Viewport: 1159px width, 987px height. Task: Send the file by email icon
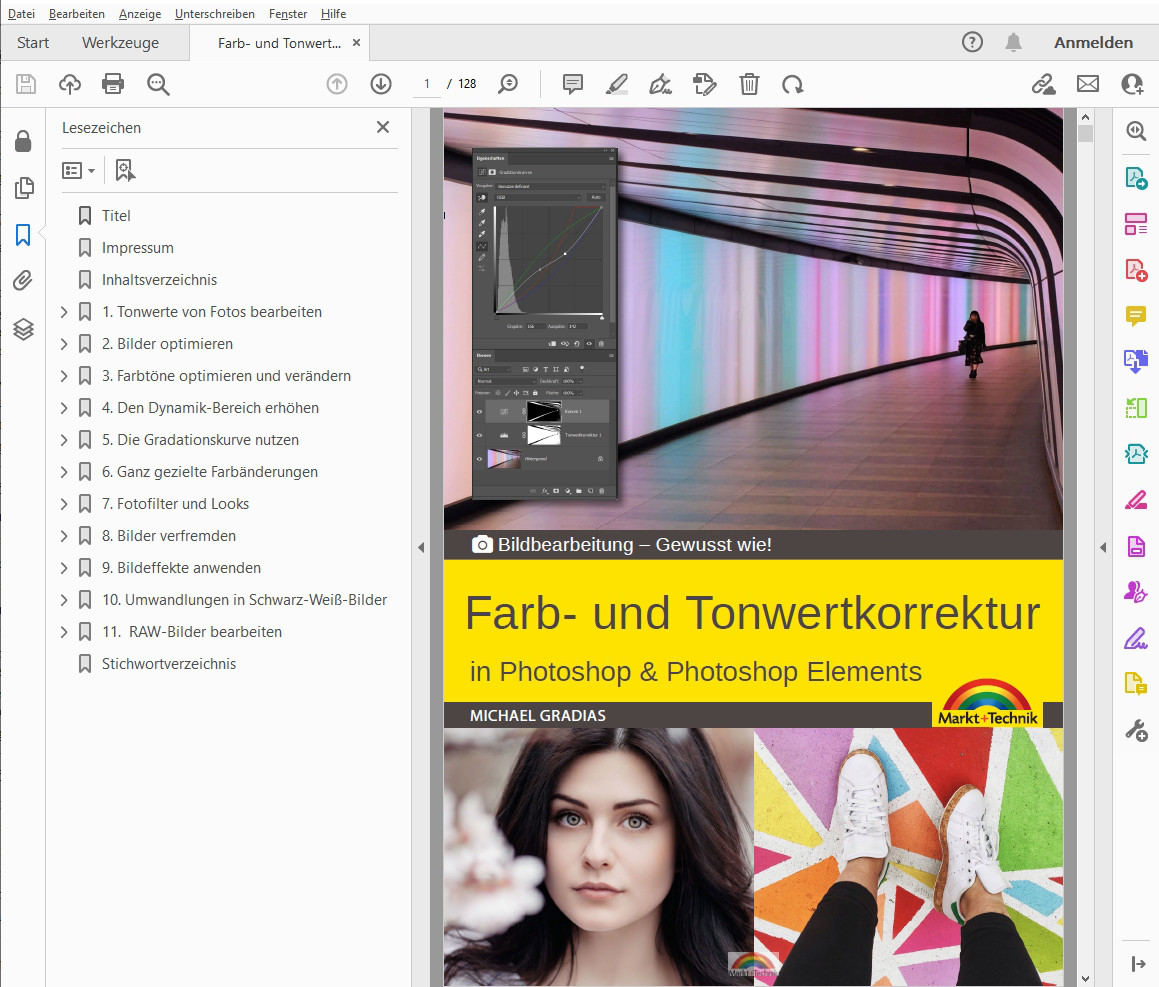tap(1088, 84)
